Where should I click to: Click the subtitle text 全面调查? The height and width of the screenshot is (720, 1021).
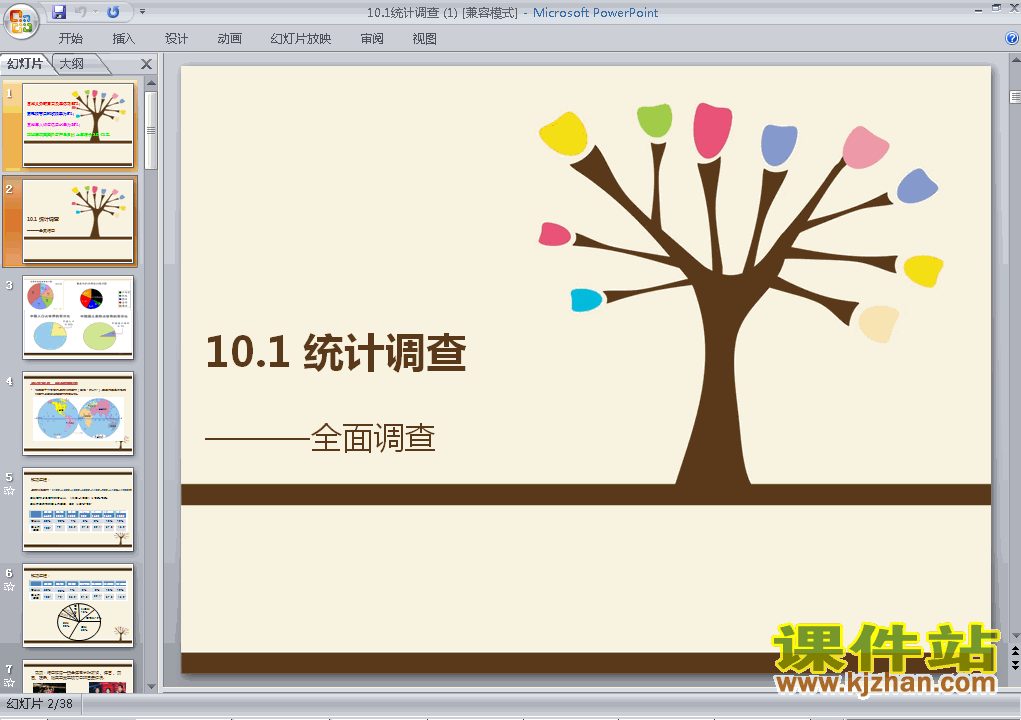pyautogui.click(x=373, y=438)
